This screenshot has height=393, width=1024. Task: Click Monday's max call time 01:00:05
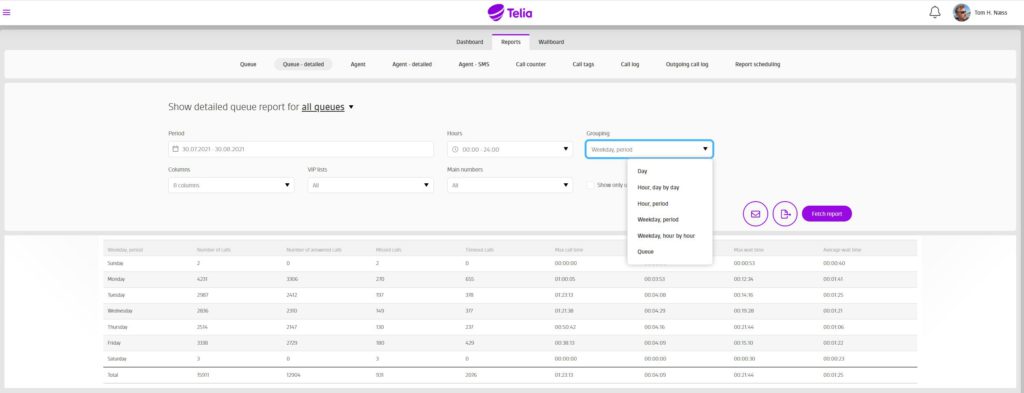(x=564, y=279)
